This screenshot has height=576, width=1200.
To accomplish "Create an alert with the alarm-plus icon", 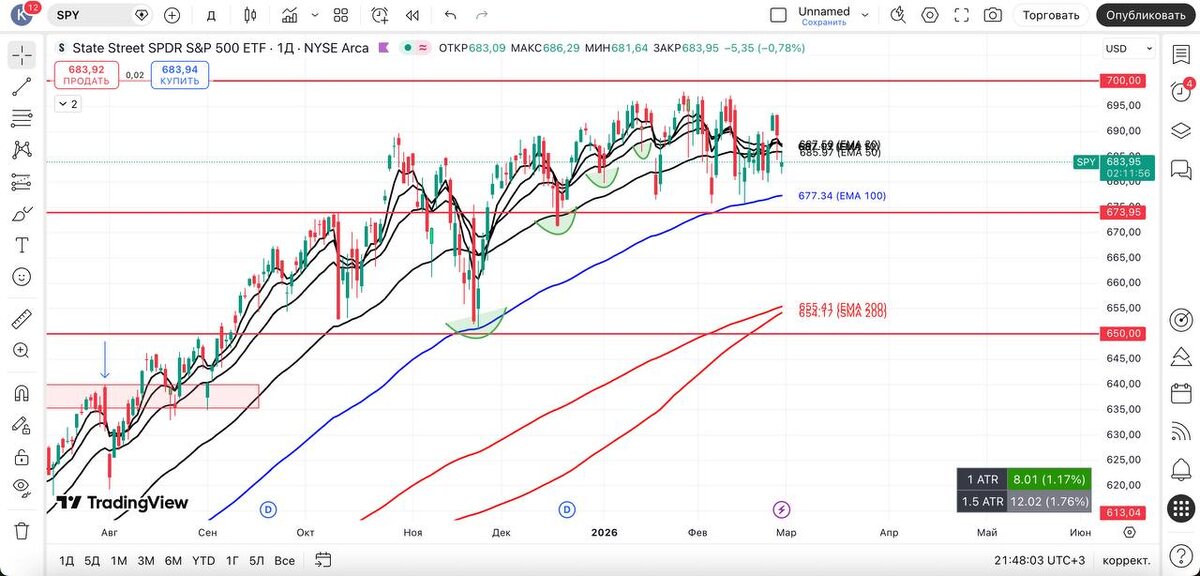I will point(380,15).
